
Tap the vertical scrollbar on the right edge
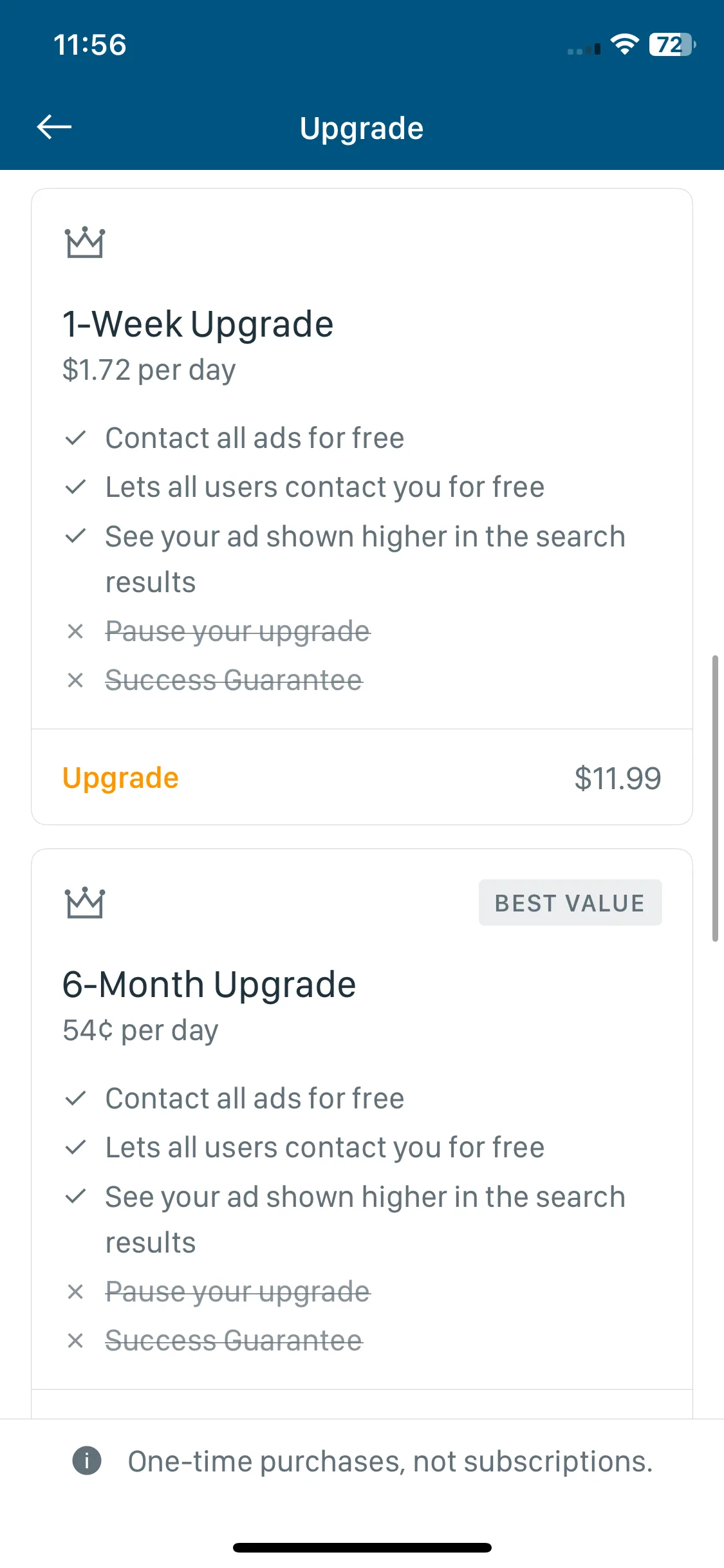pos(715,798)
